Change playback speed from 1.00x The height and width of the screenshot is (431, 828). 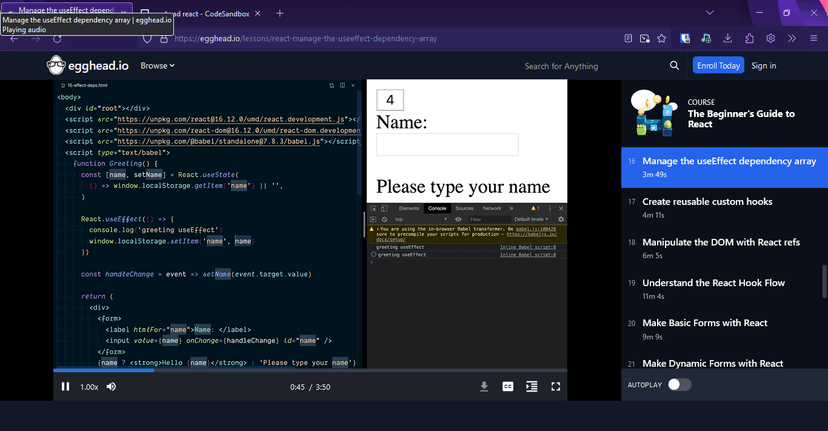point(89,387)
